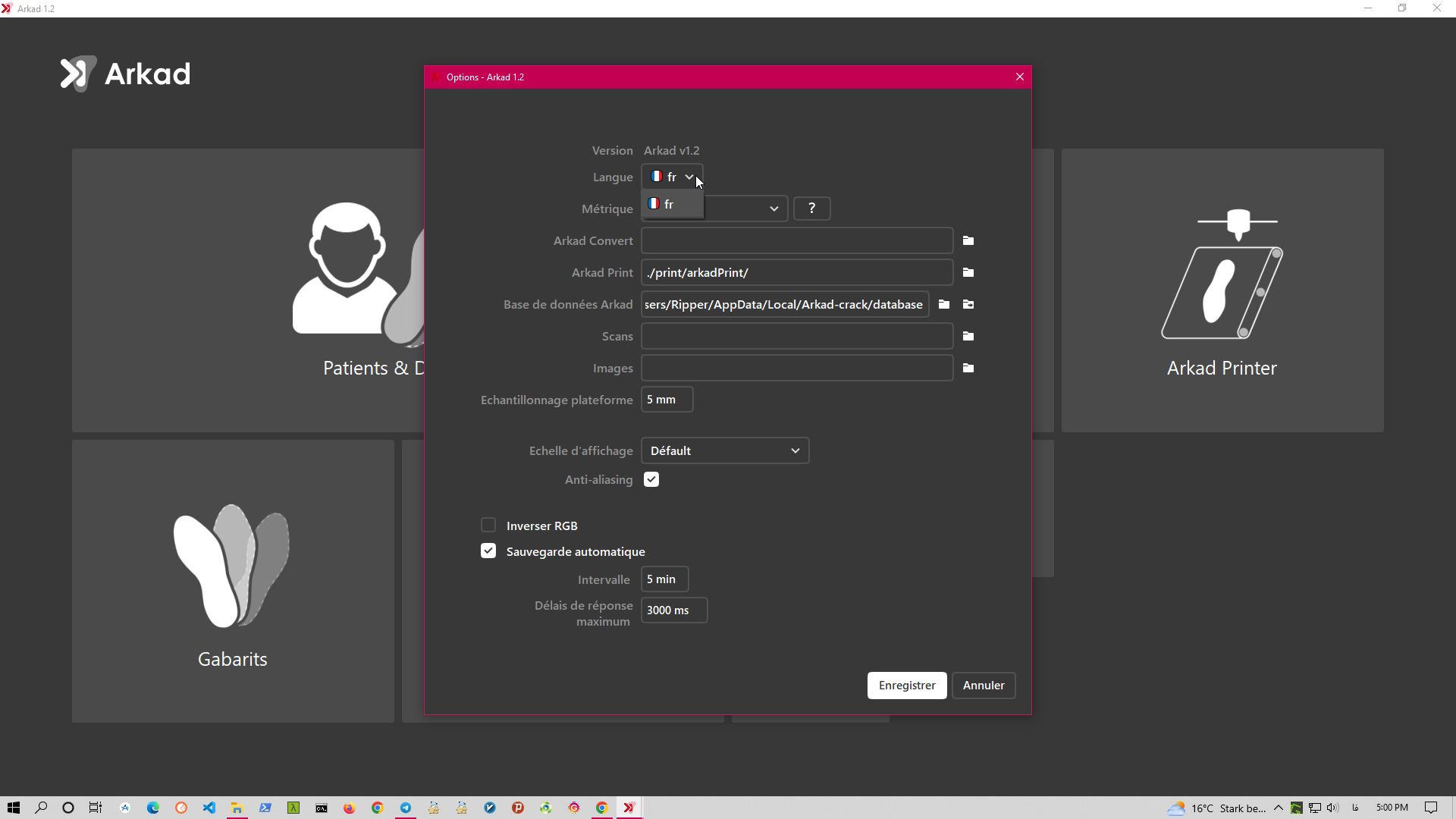Open Command Prompt from taskbar
This screenshot has width=1456, height=819.
tap(322, 808)
